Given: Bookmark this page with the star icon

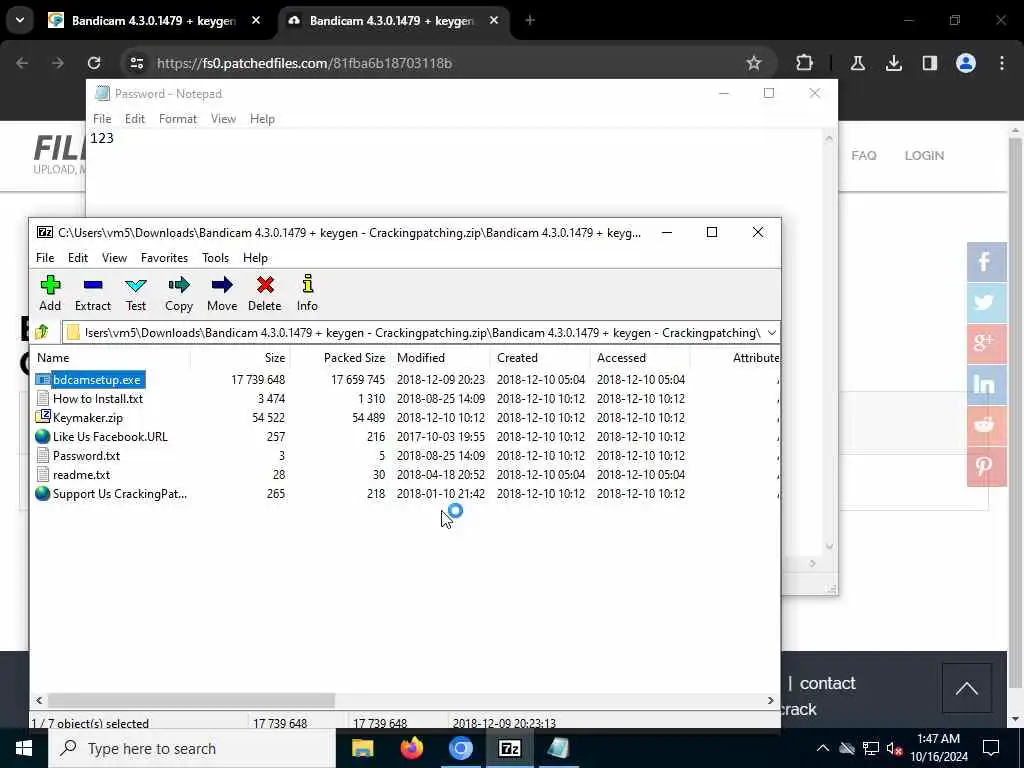Looking at the screenshot, I should 754,63.
